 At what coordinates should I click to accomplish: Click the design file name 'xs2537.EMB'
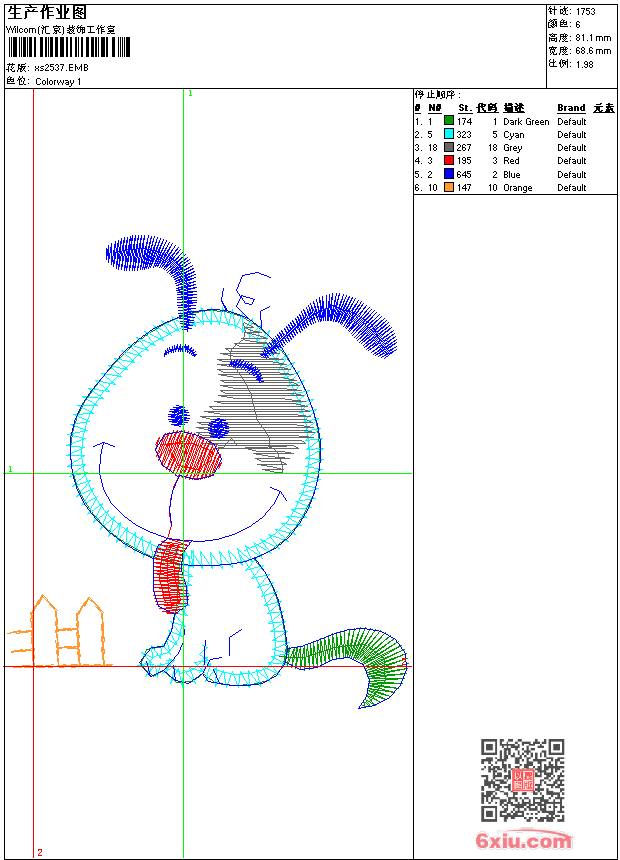coord(61,68)
